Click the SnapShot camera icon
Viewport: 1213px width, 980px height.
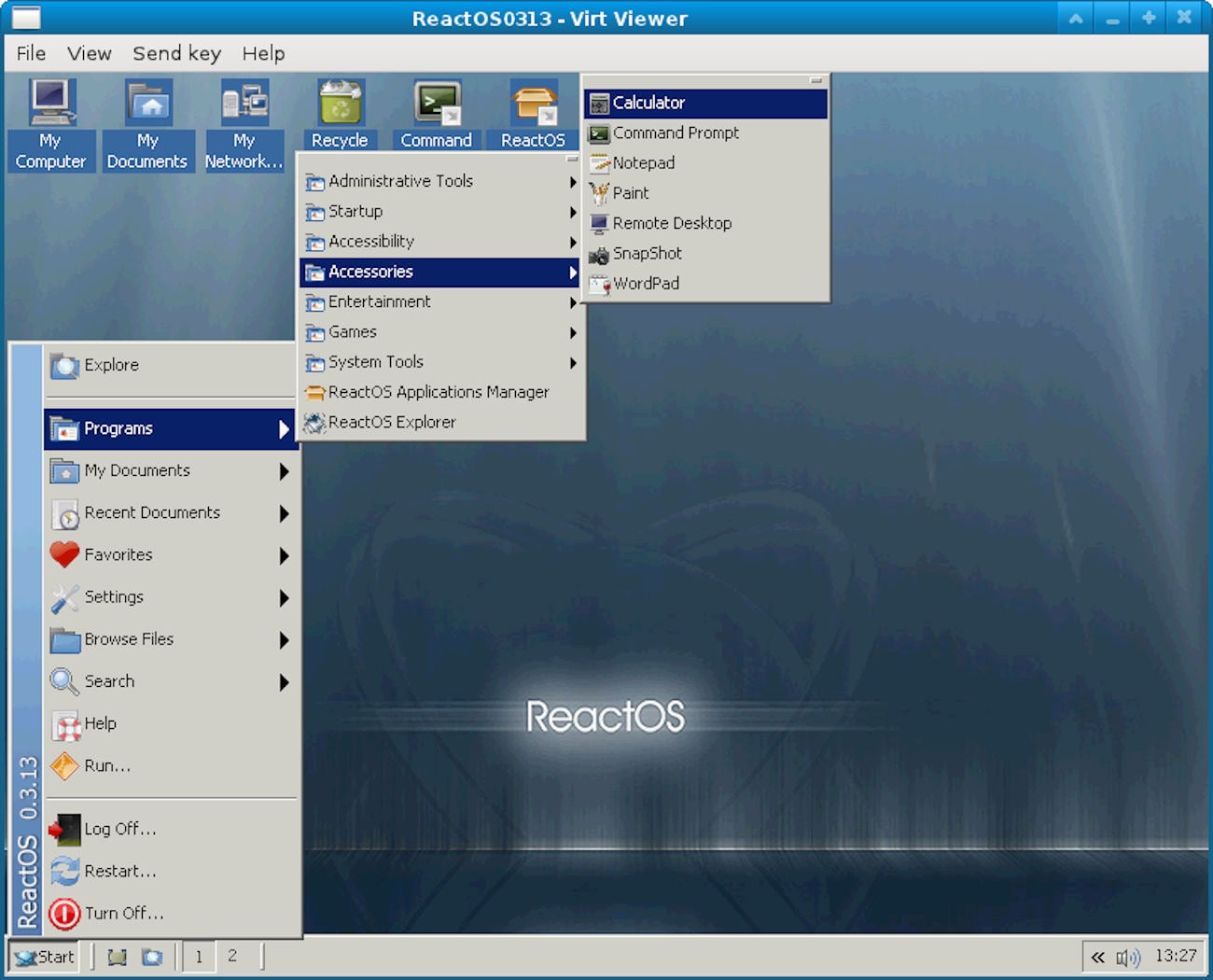[599, 254]
